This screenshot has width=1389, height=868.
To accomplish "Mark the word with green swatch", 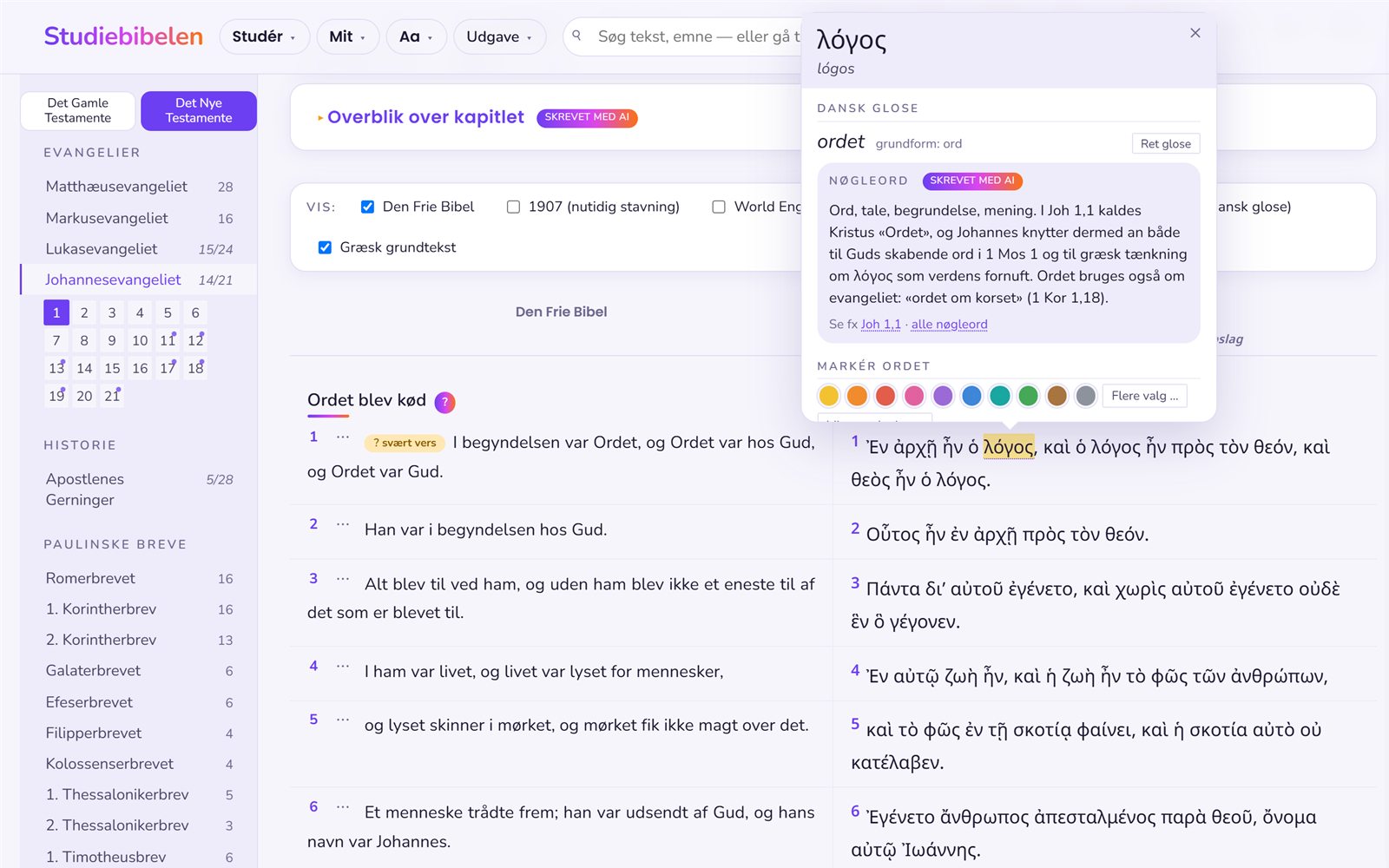I will [1029, 396].
